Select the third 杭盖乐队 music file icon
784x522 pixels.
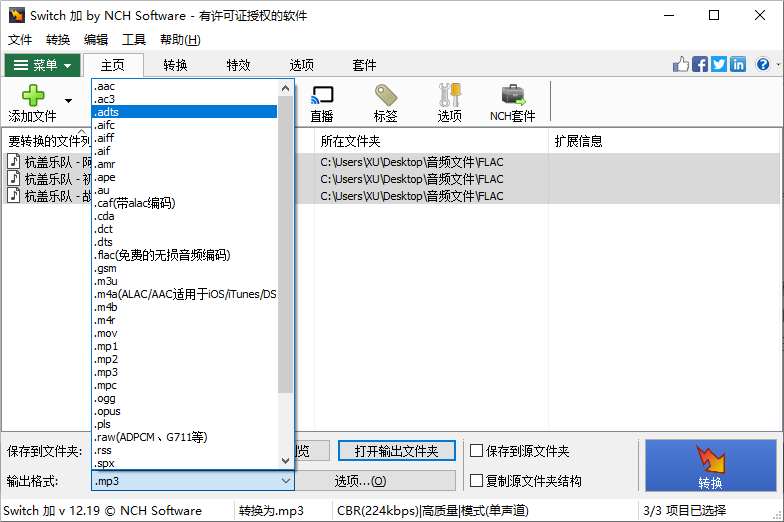pos(14,196)
